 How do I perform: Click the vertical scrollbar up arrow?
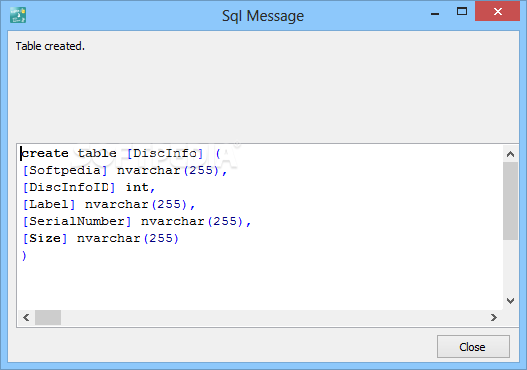510,154
